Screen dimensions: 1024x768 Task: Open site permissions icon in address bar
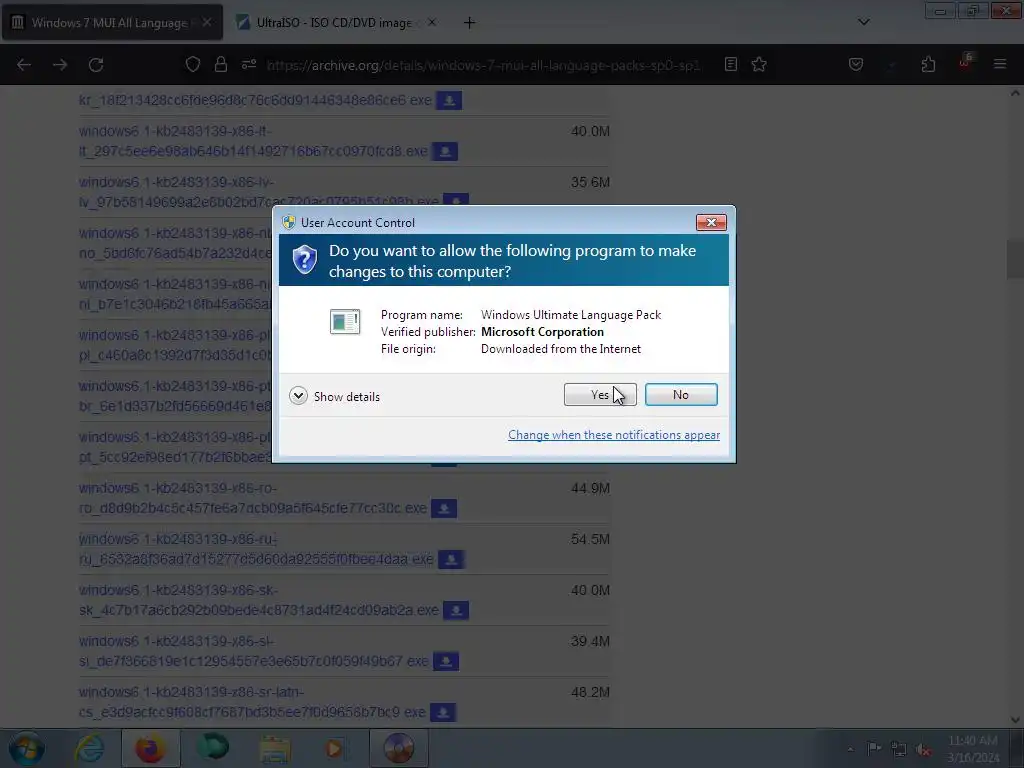(x=249, y=65)
